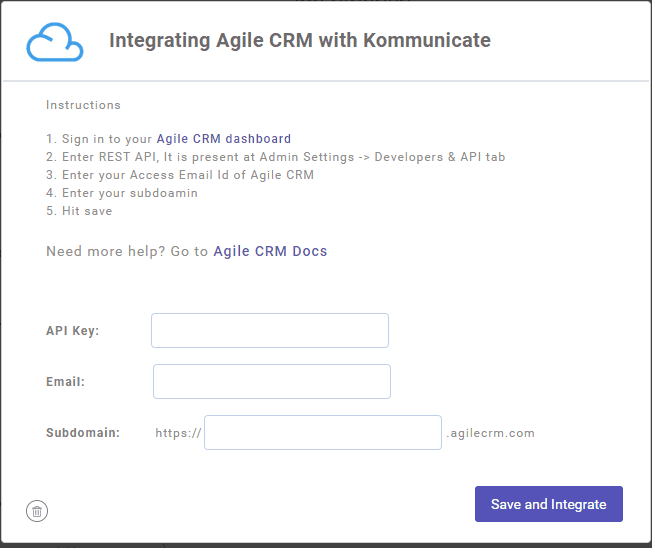Select the REST API instruction step
This screenshot has width=652, height=548.
coord(276,157)
